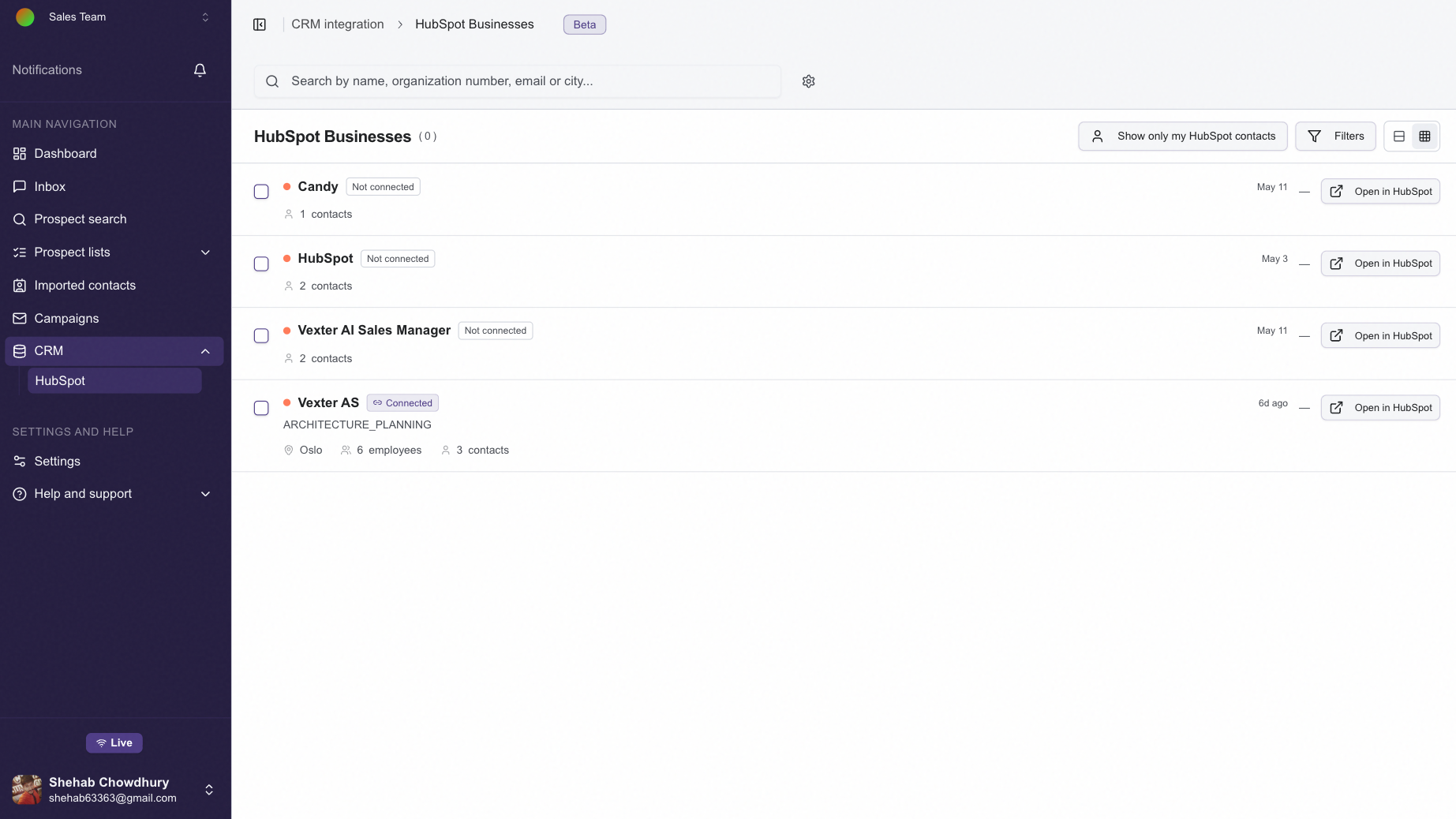
Task: Click HubSpot Businesses breadcrumb
Action: (x=474, y=24)
